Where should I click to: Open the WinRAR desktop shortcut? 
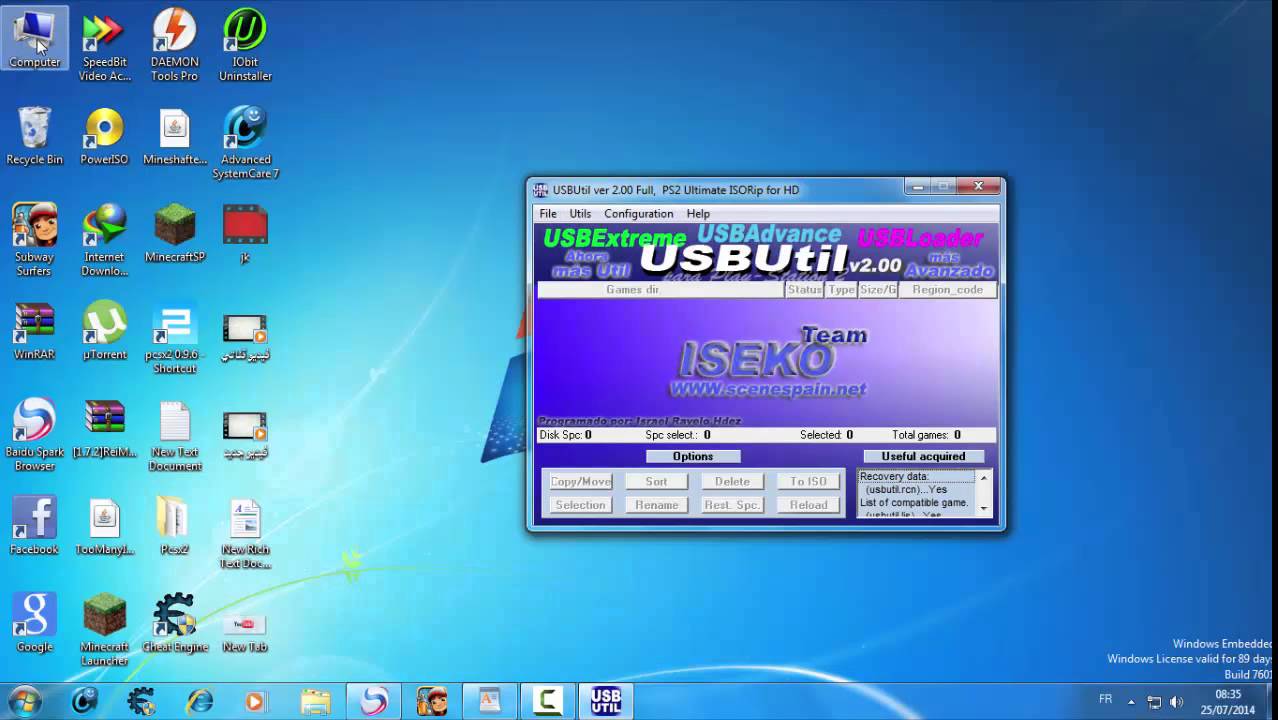pyautogui.click(x=34, y=331)
